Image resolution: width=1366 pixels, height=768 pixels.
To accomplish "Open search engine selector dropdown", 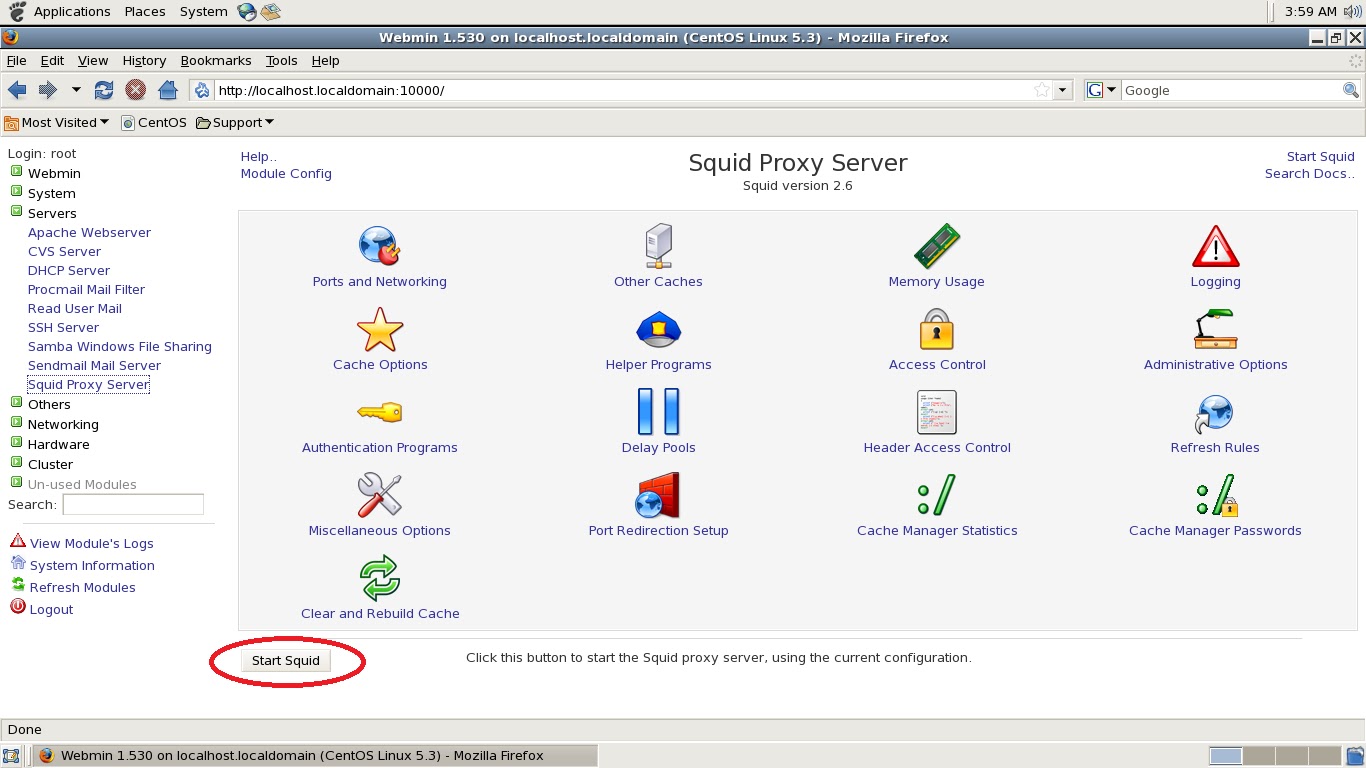I will [x=1101, y=90].
